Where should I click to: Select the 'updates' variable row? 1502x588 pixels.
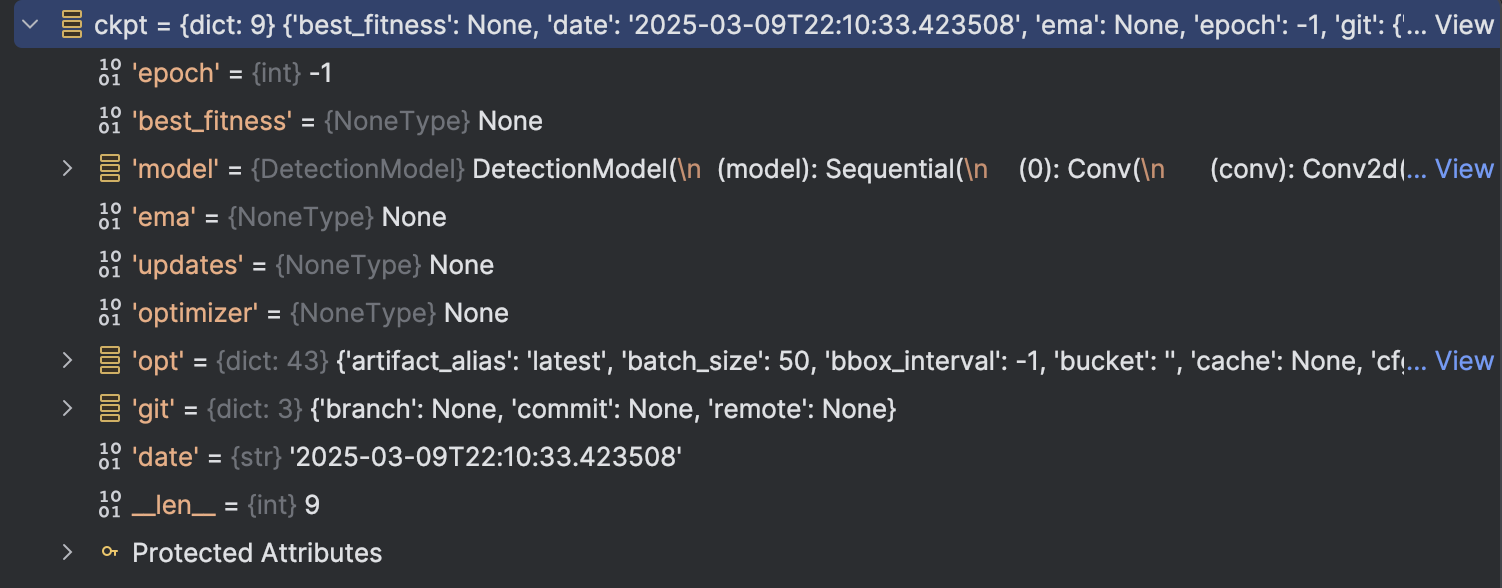[x=312, y=265]
